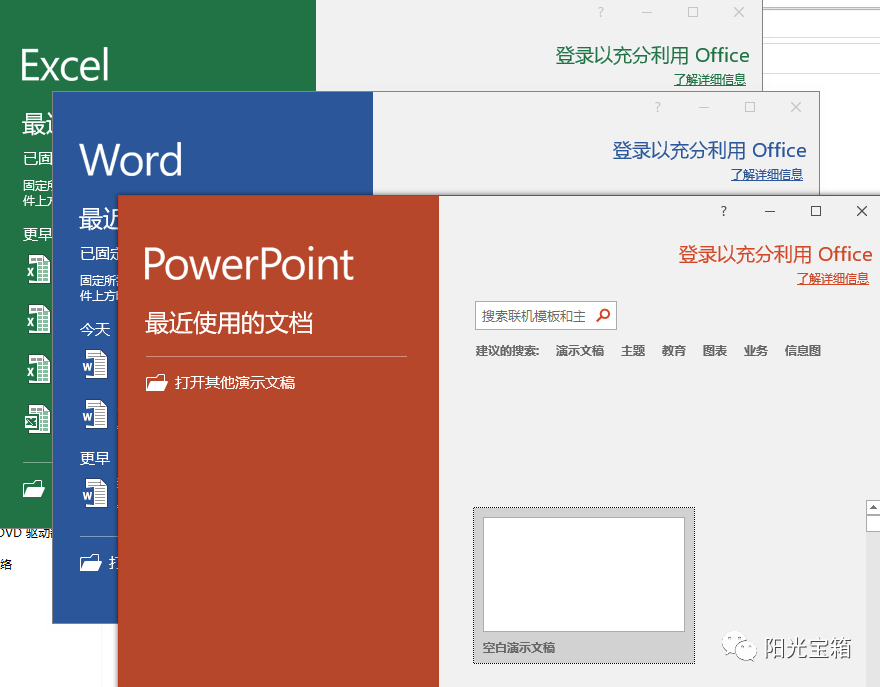Click Word 登录以充分利用 Office sign-in link
Image resolution: width=880 pixels, height=687 pixels.
coord(709,150)
